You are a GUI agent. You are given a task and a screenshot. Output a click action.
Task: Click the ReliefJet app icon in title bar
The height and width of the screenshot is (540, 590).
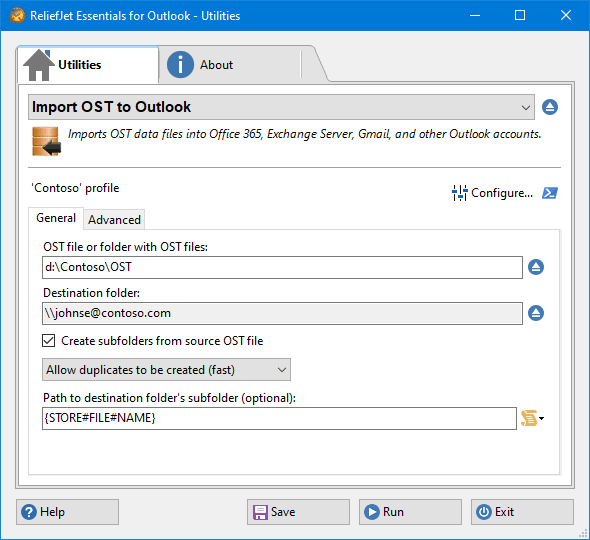17,15
